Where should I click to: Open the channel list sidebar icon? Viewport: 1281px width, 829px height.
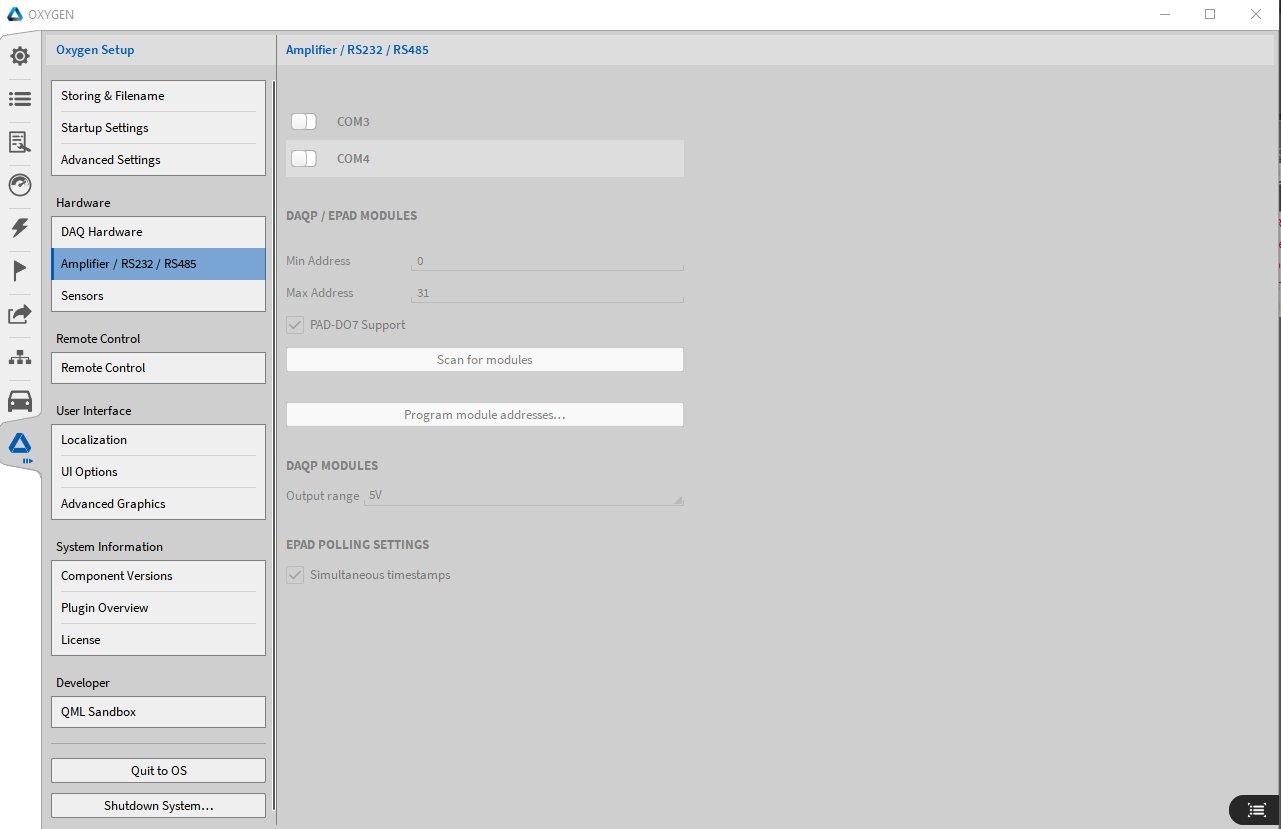click(20, 99)
